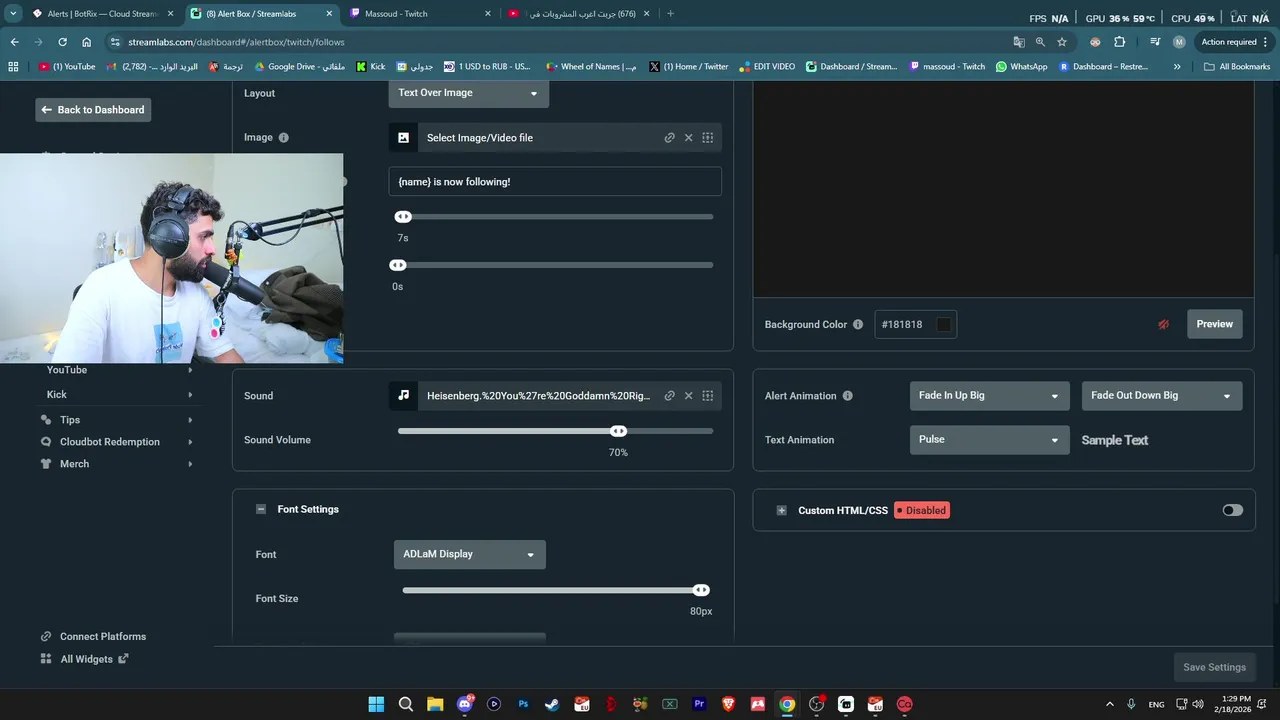Click the #181818 background color field

[915, 325]
